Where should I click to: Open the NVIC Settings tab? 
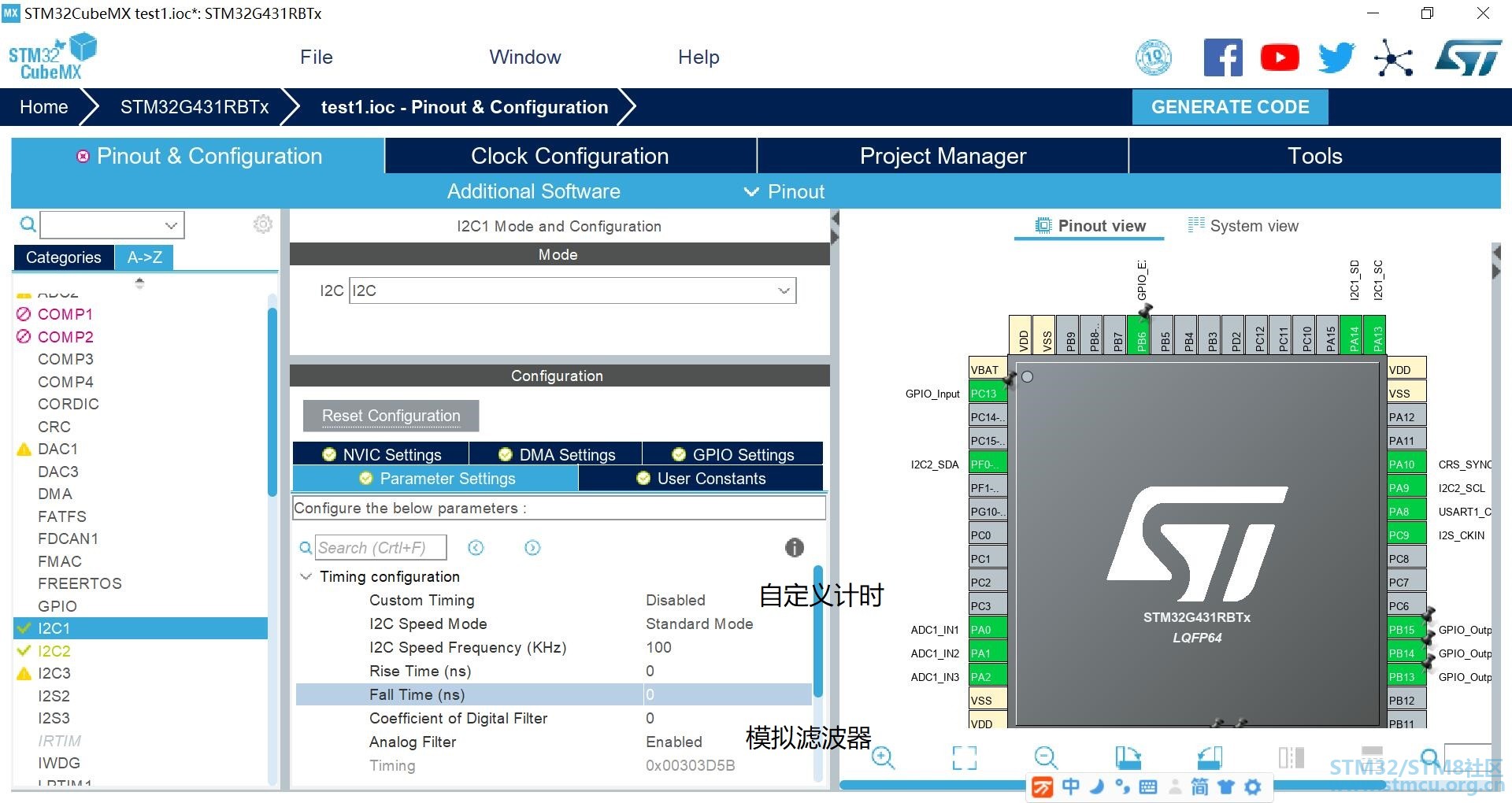pos(381,454)
